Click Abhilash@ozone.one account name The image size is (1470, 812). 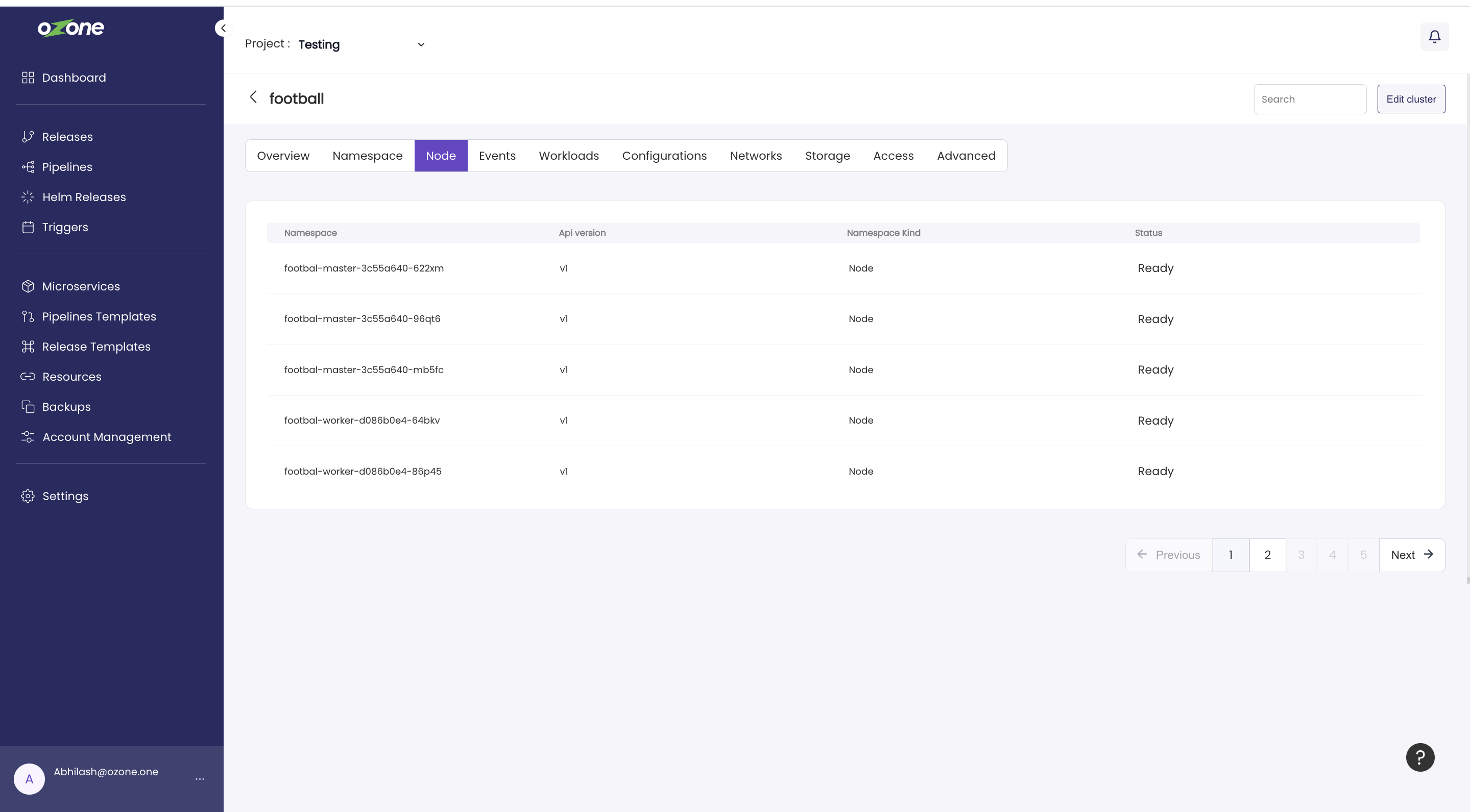[x=106, y=772]
